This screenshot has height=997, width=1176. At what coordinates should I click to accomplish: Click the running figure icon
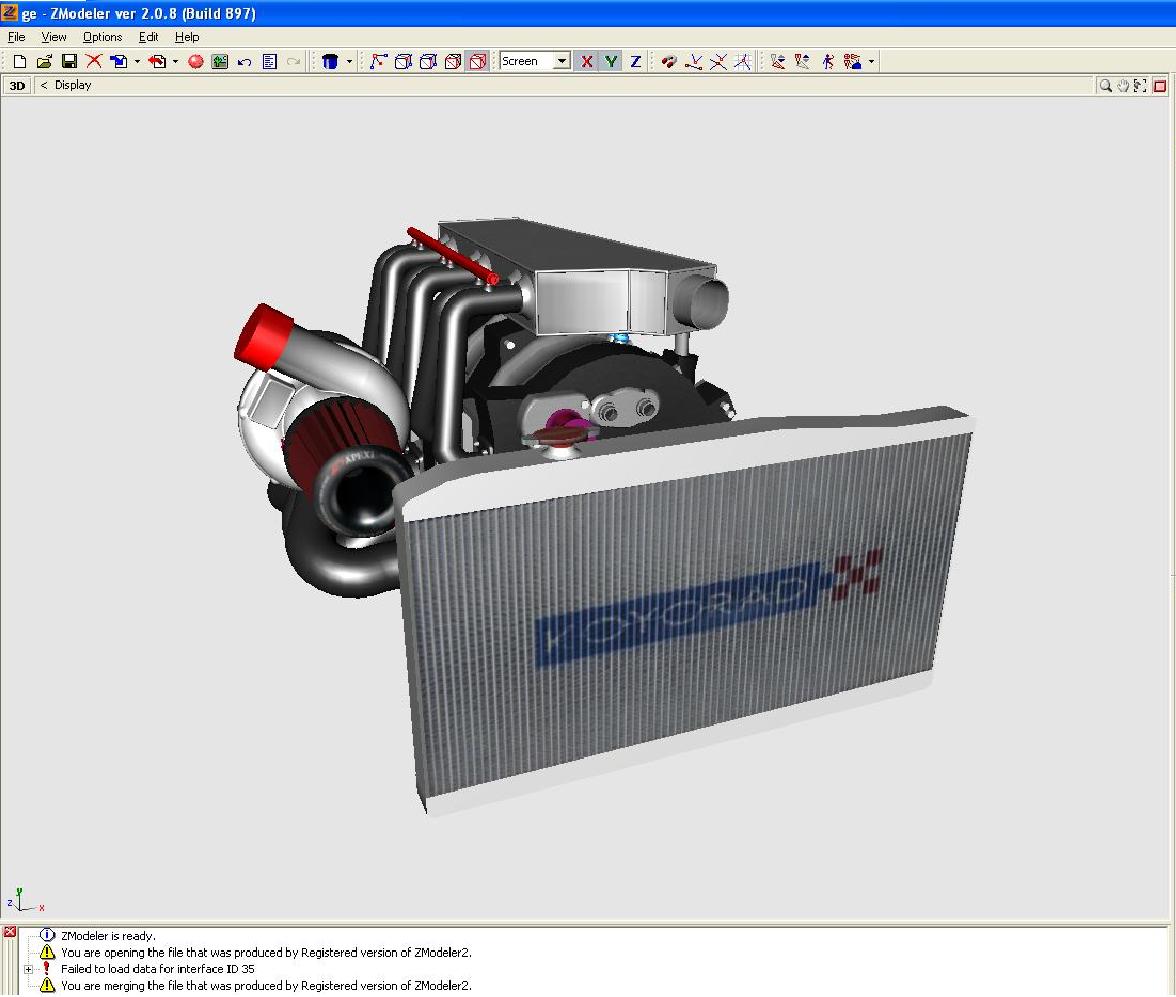pyautogui.click(x=828, y=62)
